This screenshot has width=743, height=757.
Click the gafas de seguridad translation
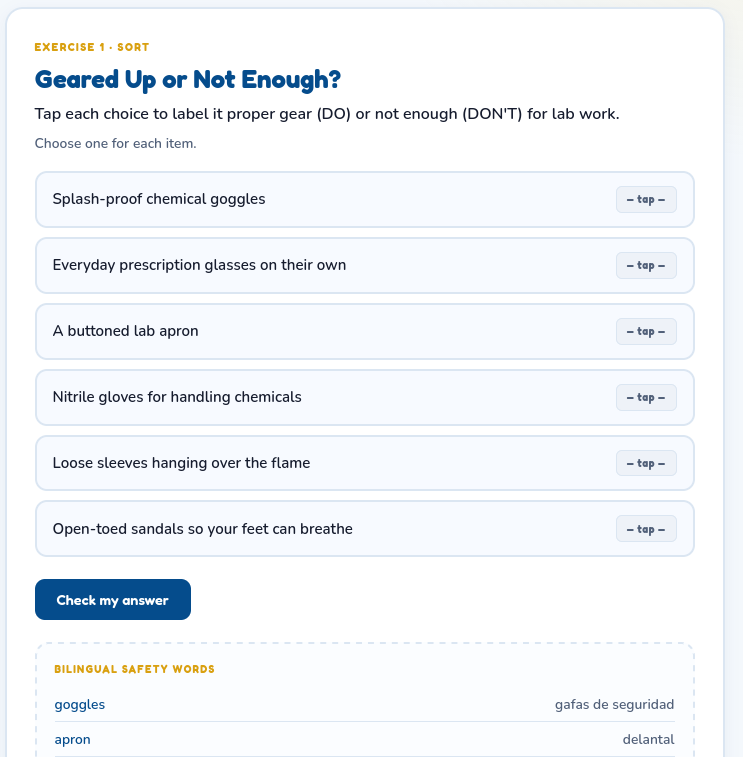pos(614,704)
